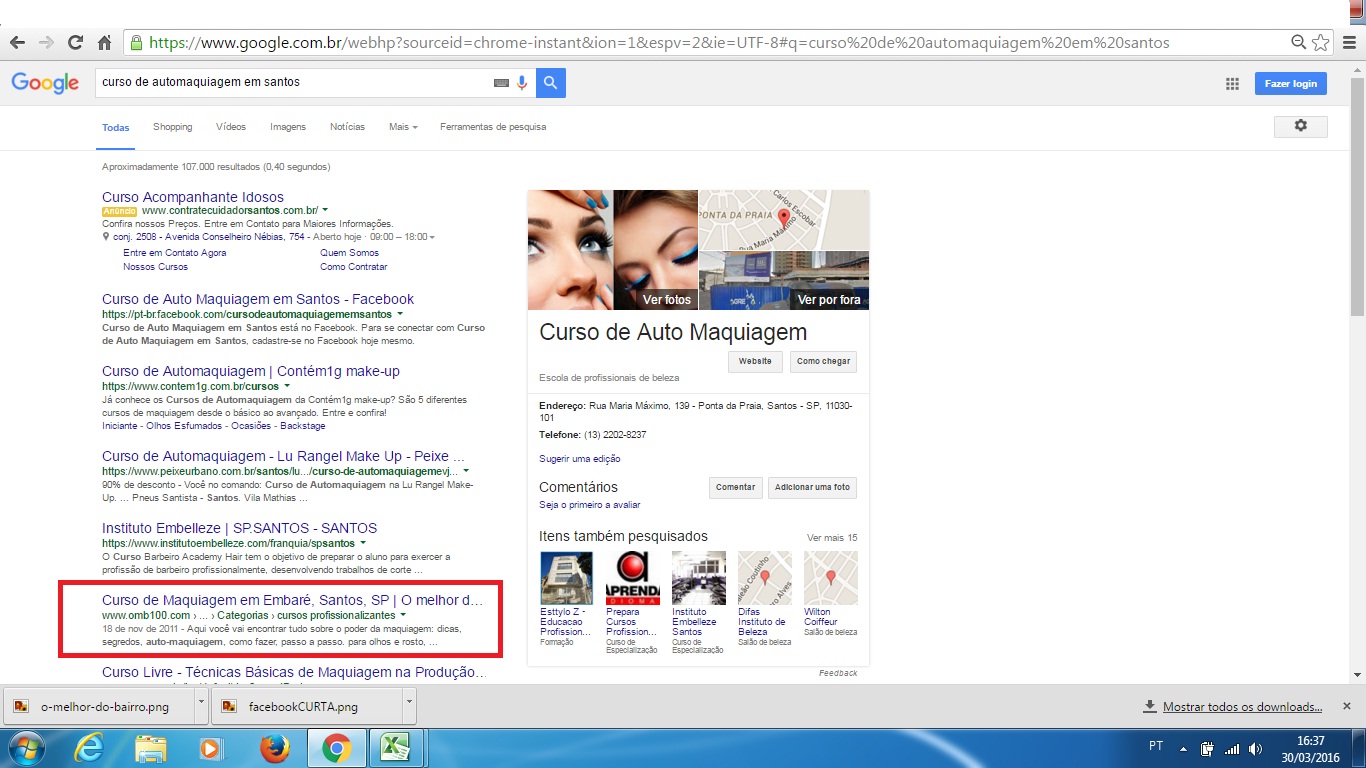This screenshot has height=768, width=1366.
Task: Open options arrow for facebookCURTA.png download
Action: point(408,706)
